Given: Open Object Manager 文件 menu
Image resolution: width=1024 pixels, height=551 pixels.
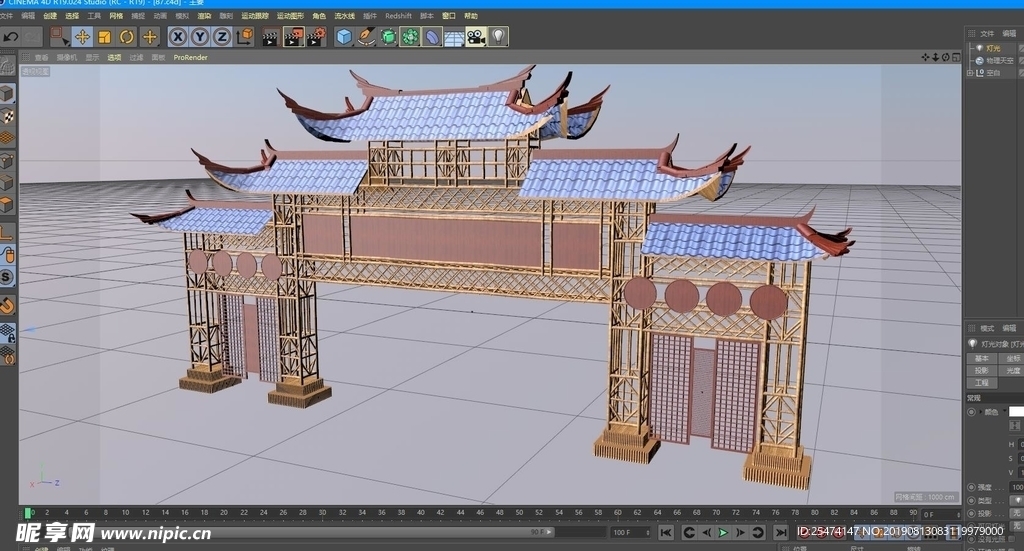Looking at the screenshot, I should coord(987,33).
